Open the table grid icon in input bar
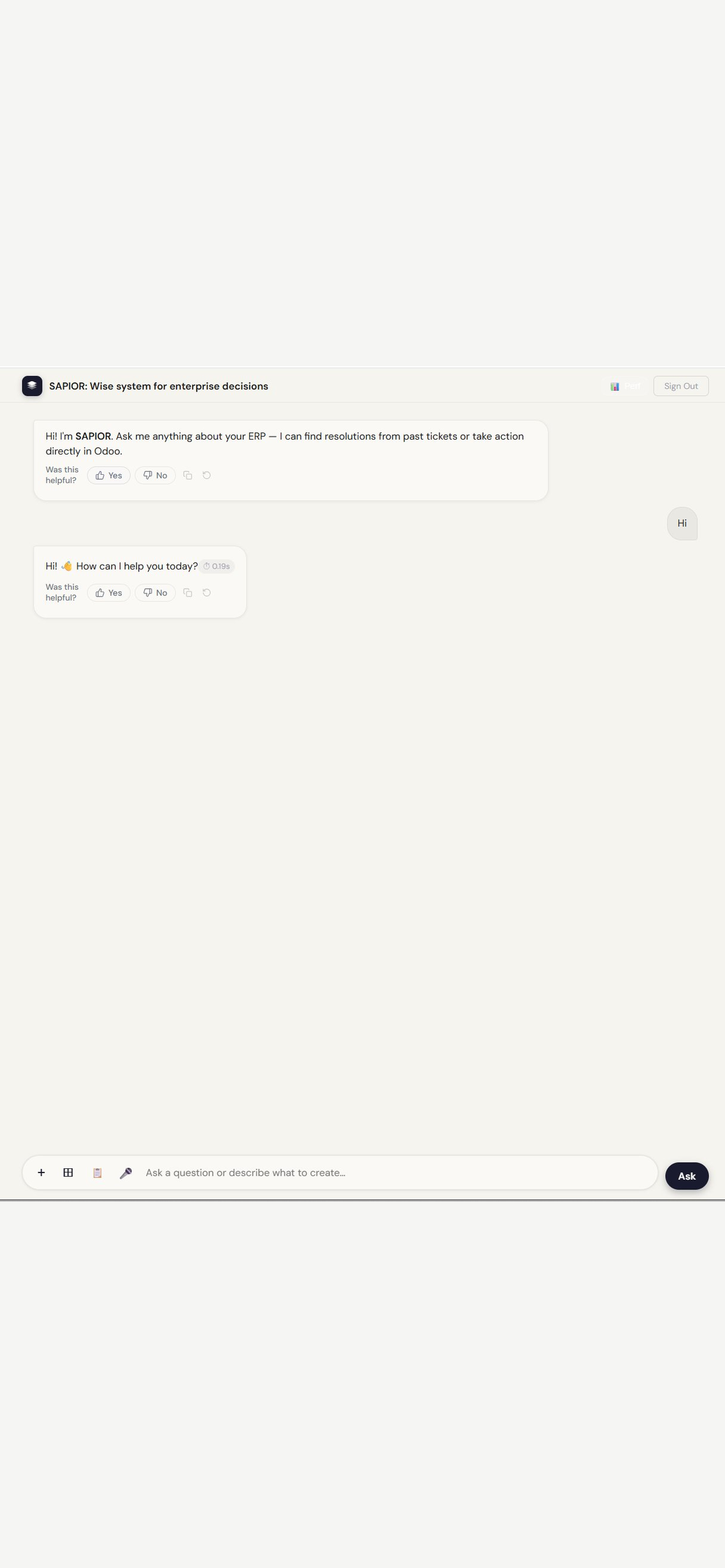Image resolution: width=725 pixels, height=1568 pixels. coord(68,1172)
